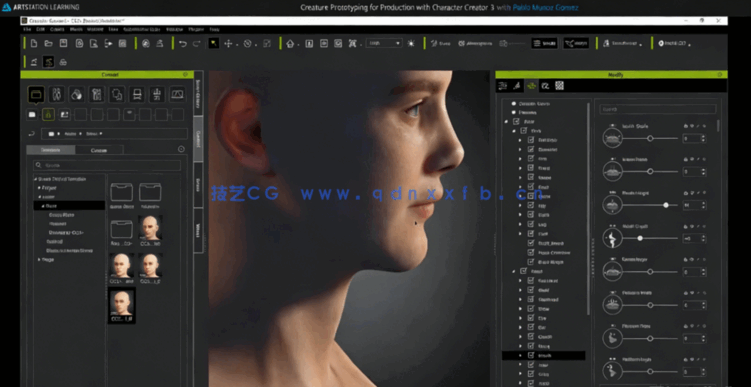
Task: Choose the Rotate tool icon
Action: coord(248,44)
